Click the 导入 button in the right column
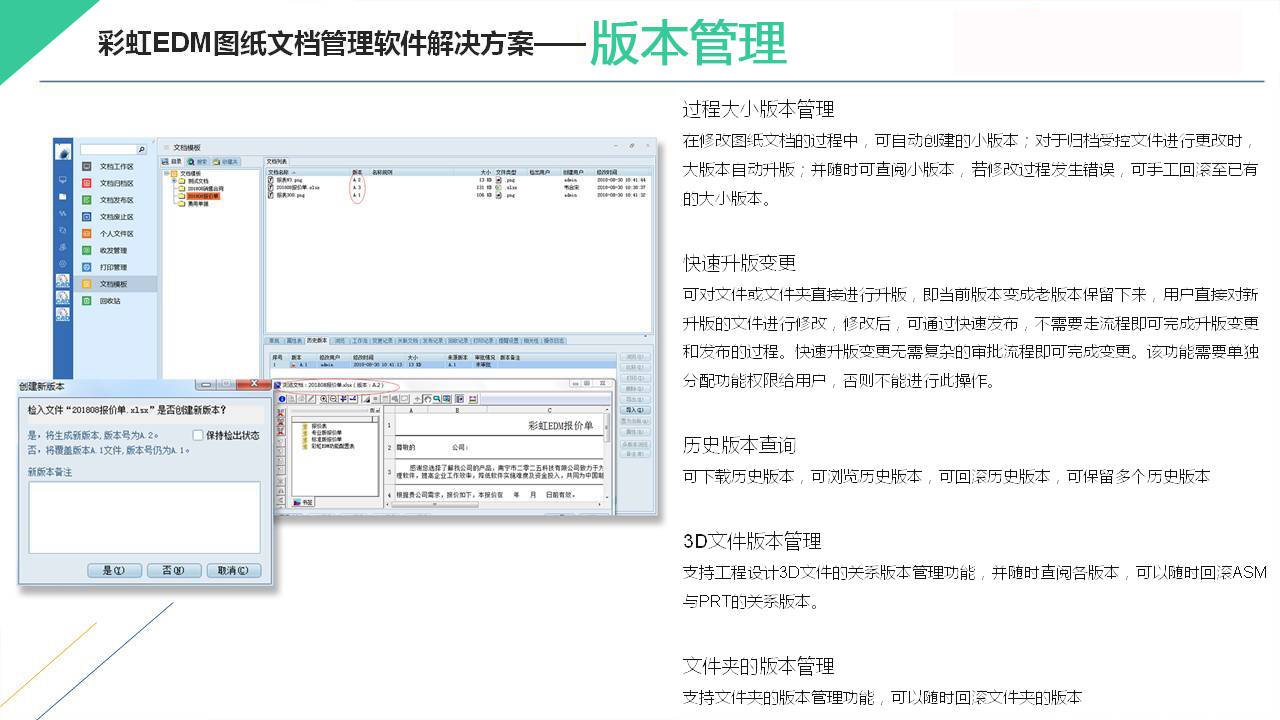Image resolution: width=1280 pixels, height=720 pixels. click(x=635, y=410)
